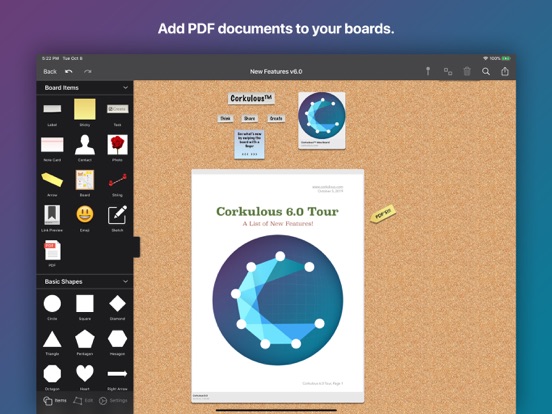Check the Wi-Fi status icon
The width and height of the screenshot is (552, 414).
coord(485,58)
